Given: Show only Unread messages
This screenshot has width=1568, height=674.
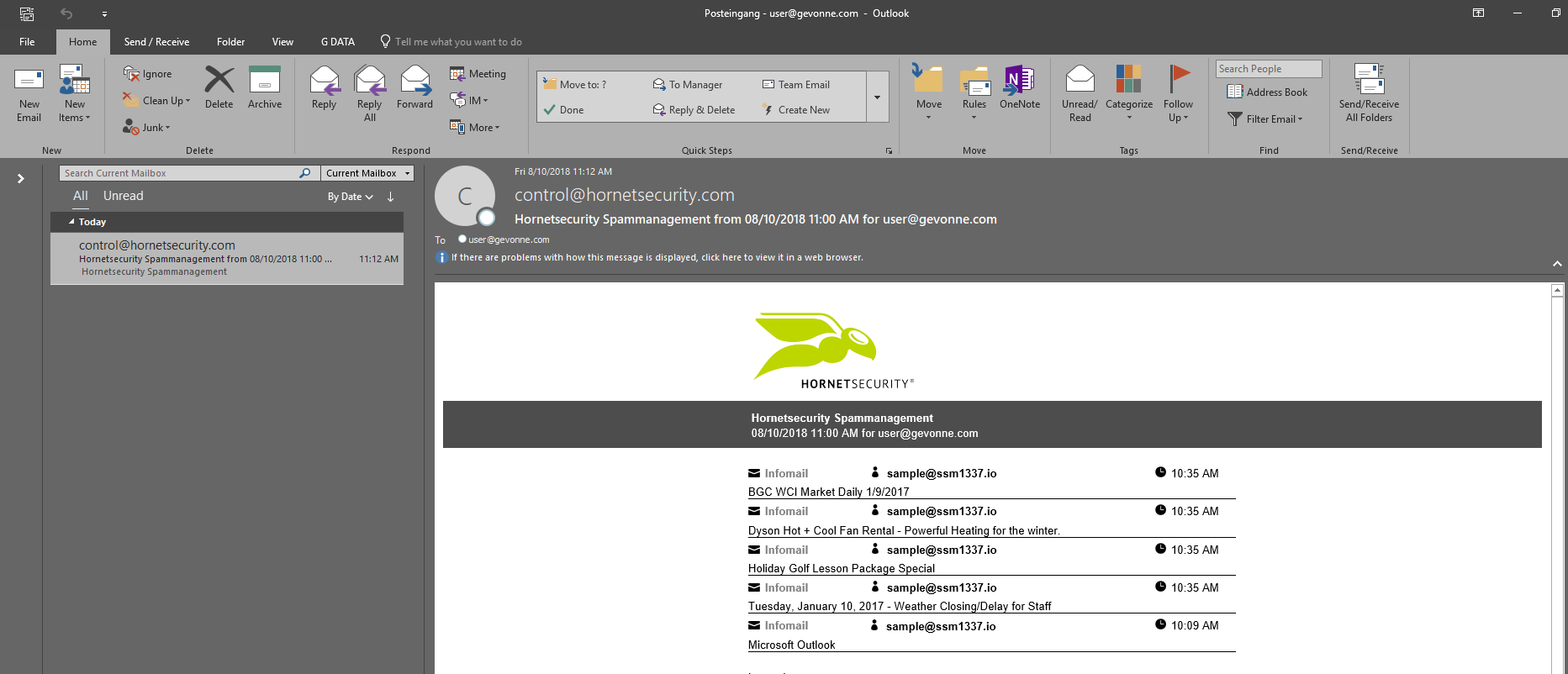Looking at the screenshot, I should click(x=123, y=196).
